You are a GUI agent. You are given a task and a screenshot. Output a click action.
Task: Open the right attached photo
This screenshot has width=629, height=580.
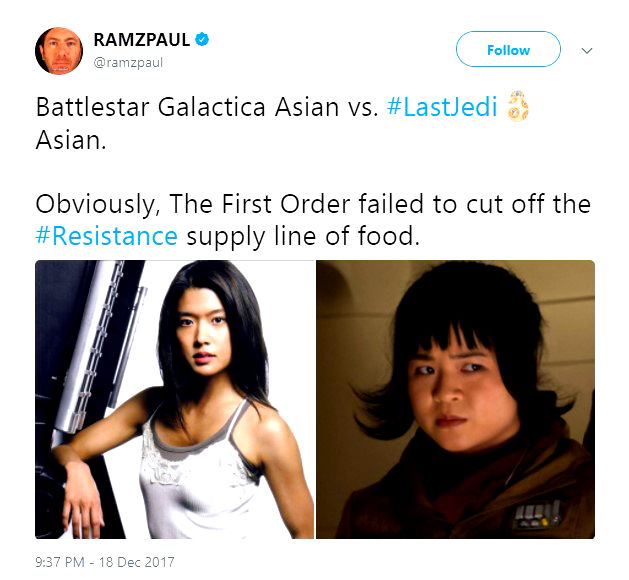tap(456, 400)
